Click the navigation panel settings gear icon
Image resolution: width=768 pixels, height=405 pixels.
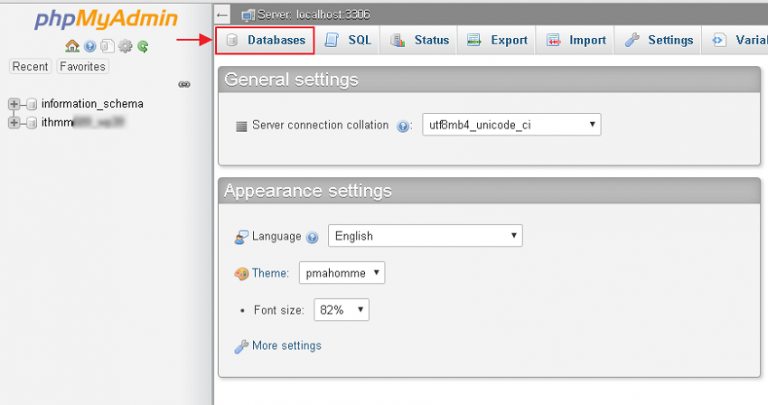pos(125,46)
